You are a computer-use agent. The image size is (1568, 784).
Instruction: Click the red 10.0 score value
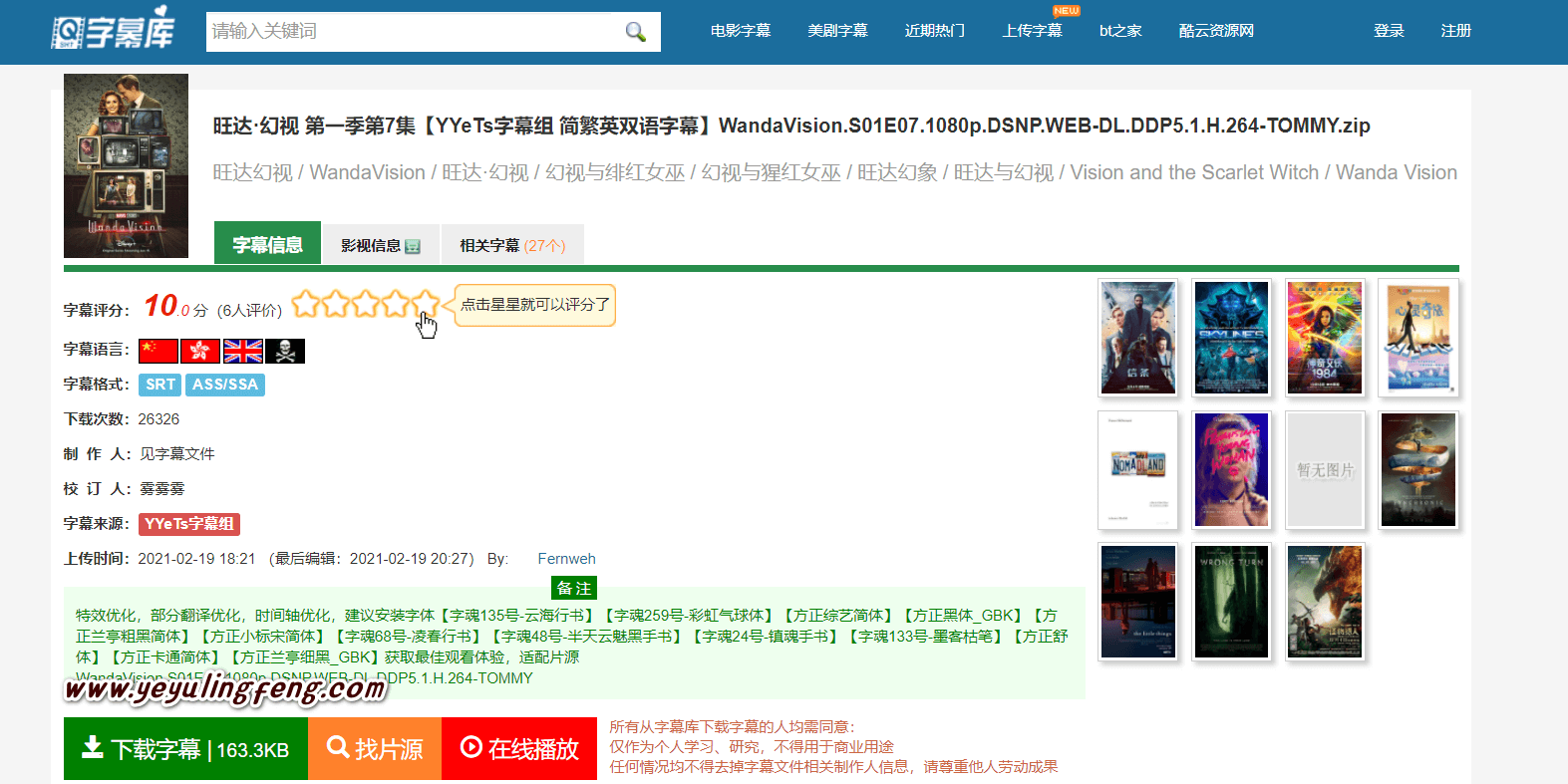pyautogui.click(x=166, y=306)
